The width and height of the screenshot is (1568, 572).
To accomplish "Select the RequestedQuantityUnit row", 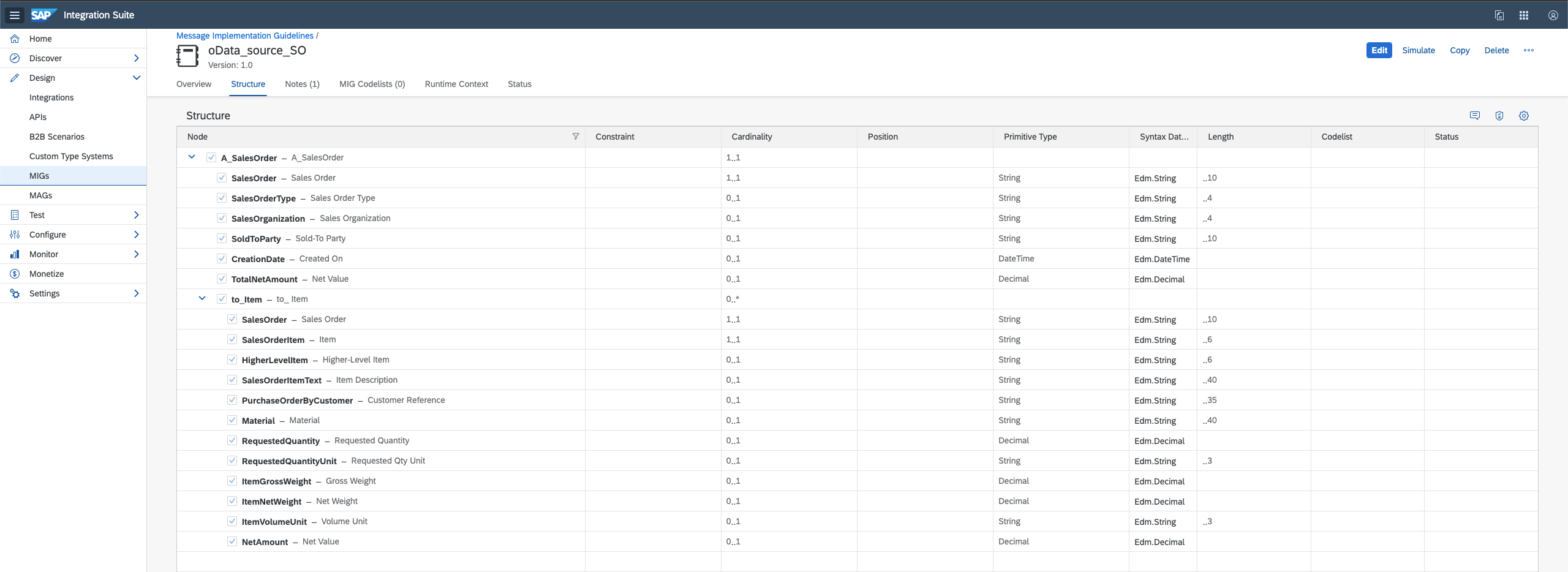I will pyautogui.click(x=858, y=461).
